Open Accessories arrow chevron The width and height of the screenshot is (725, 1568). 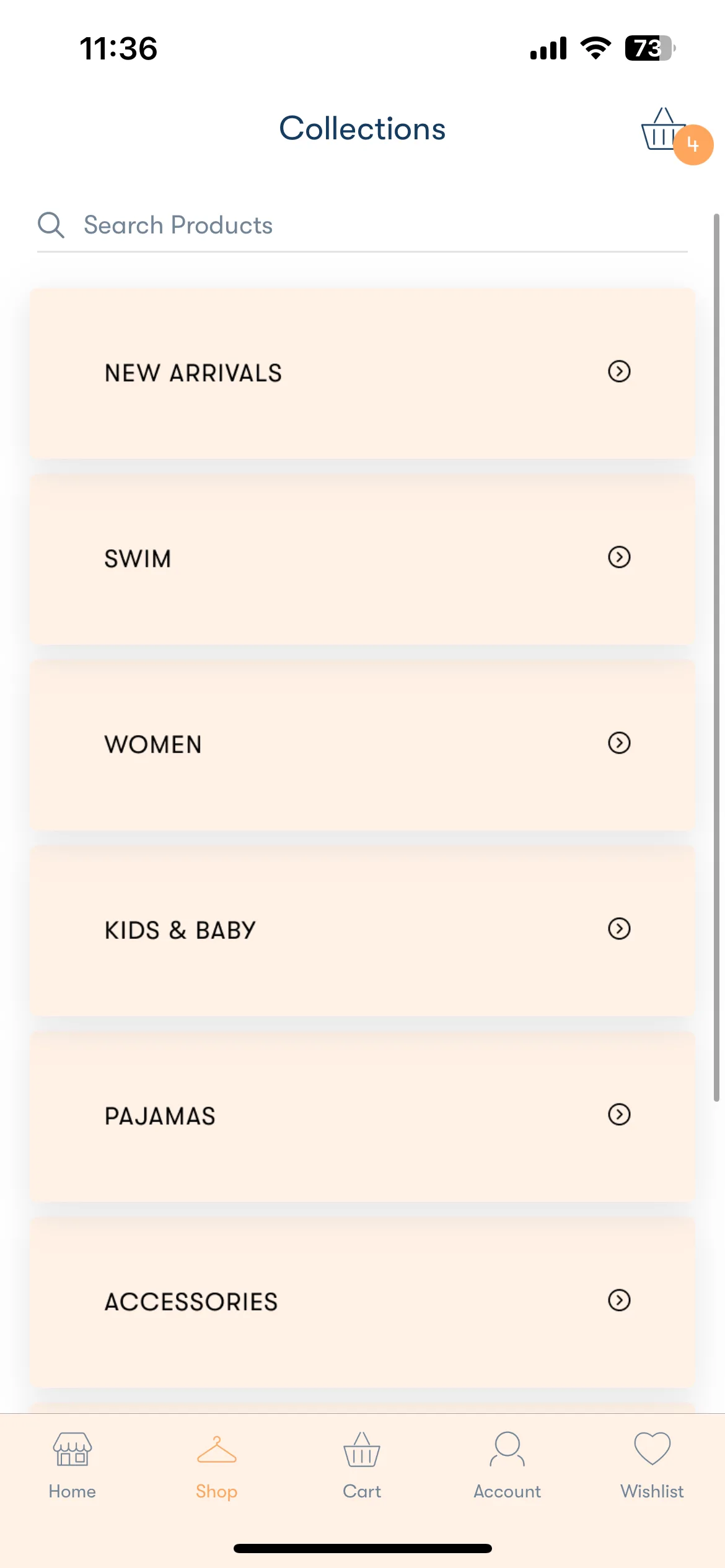coord(619,1300)
